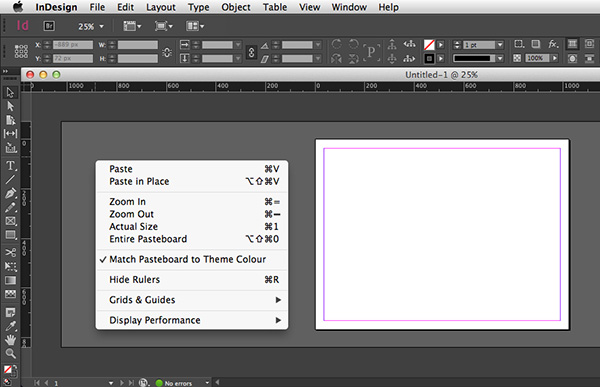
Task: Select the Rectangle tool
Action: point(10,235)
